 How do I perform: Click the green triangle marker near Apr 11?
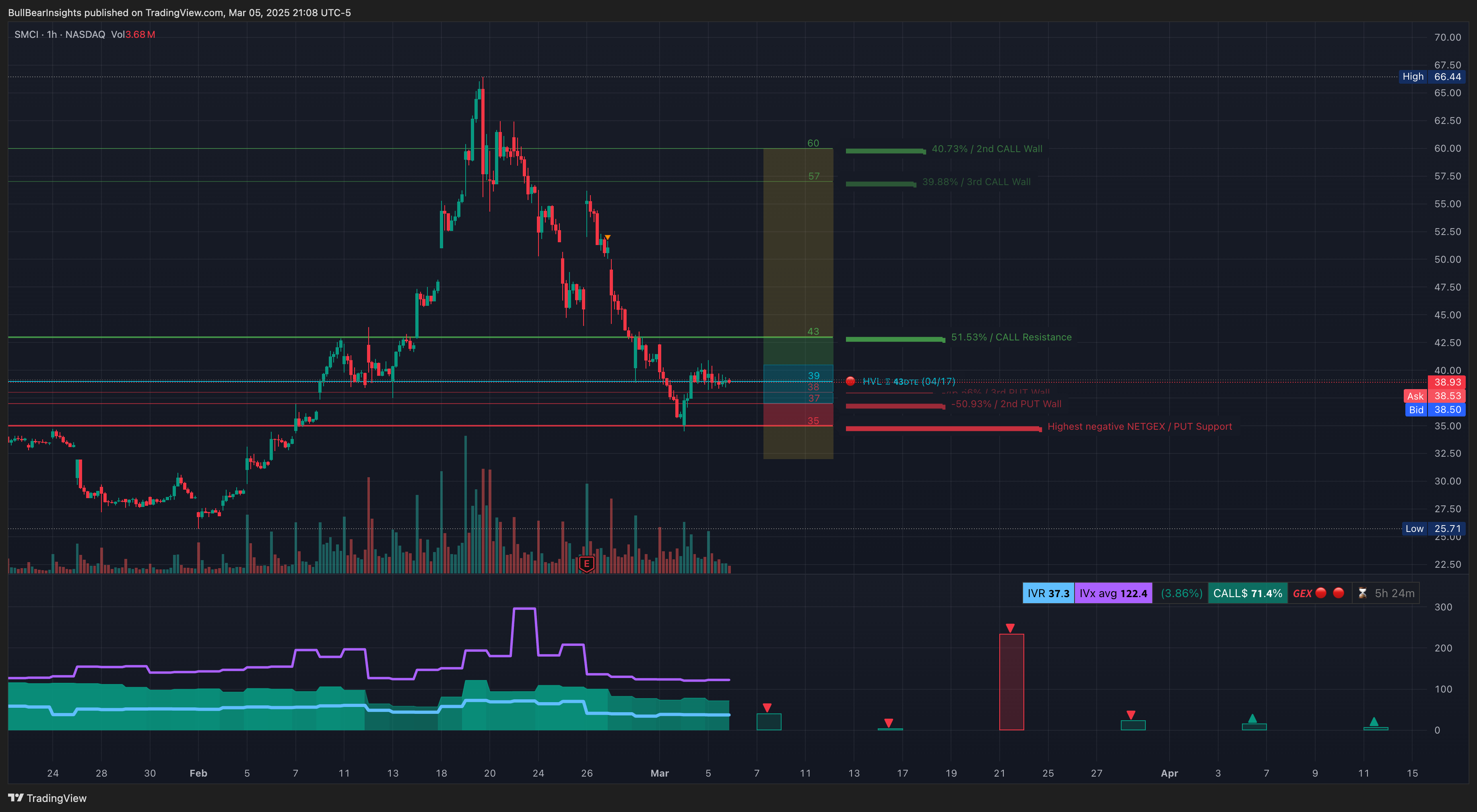tap(1374, 721)
